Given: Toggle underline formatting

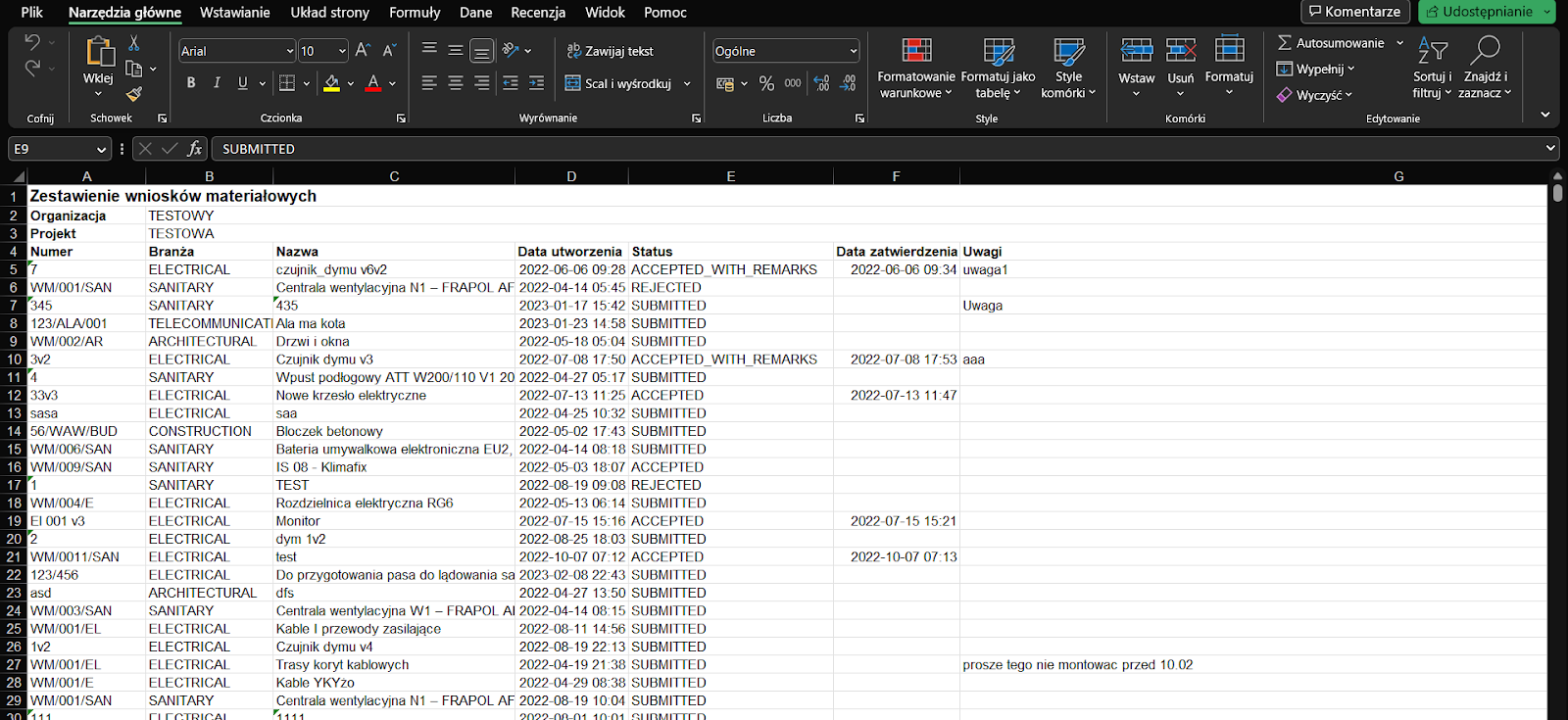Looking at the screenshot, I should point(242,83).
